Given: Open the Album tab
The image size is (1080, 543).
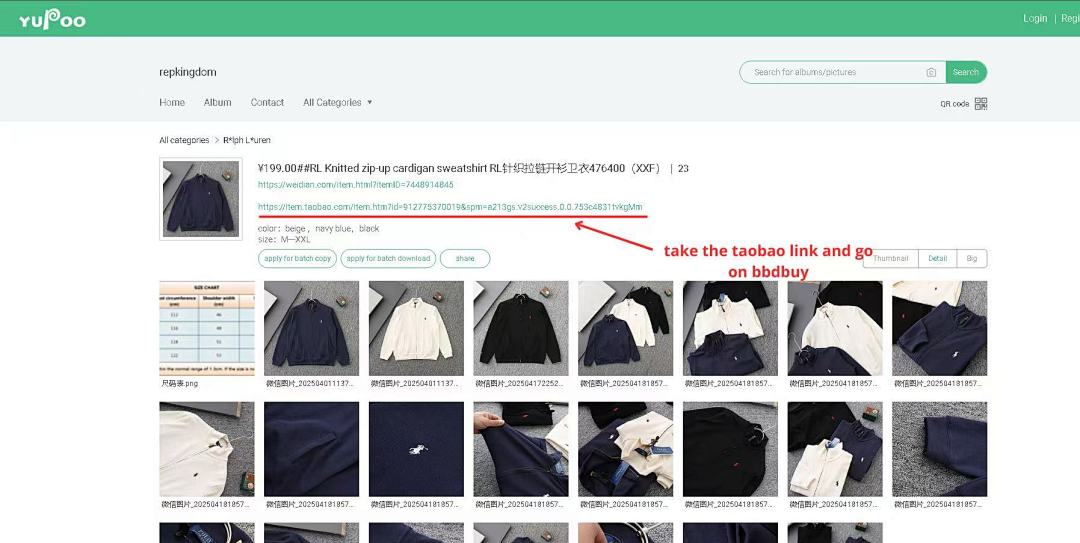Looking at the screenshot, I should coord(218,102).
